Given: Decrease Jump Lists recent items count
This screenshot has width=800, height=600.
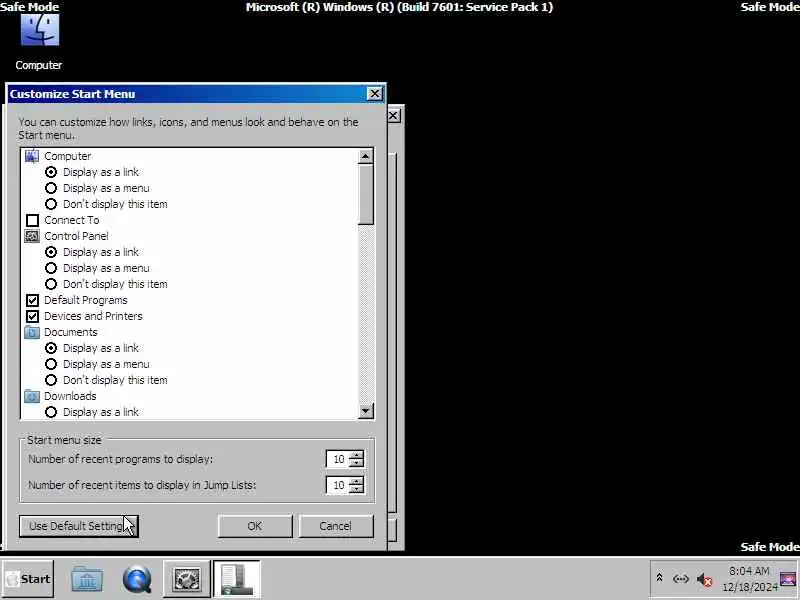Looking at the screenshot, I should tap(357, 489).
